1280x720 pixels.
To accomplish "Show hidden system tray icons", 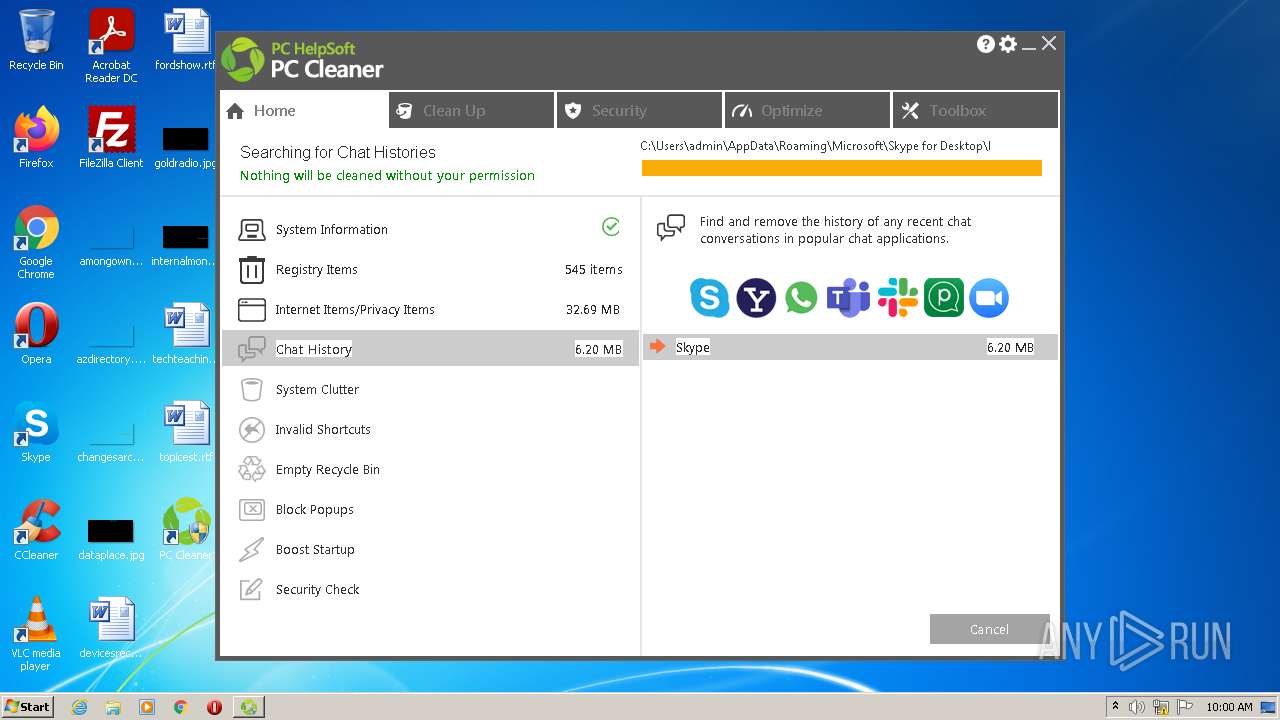I will click(1115, 707).
